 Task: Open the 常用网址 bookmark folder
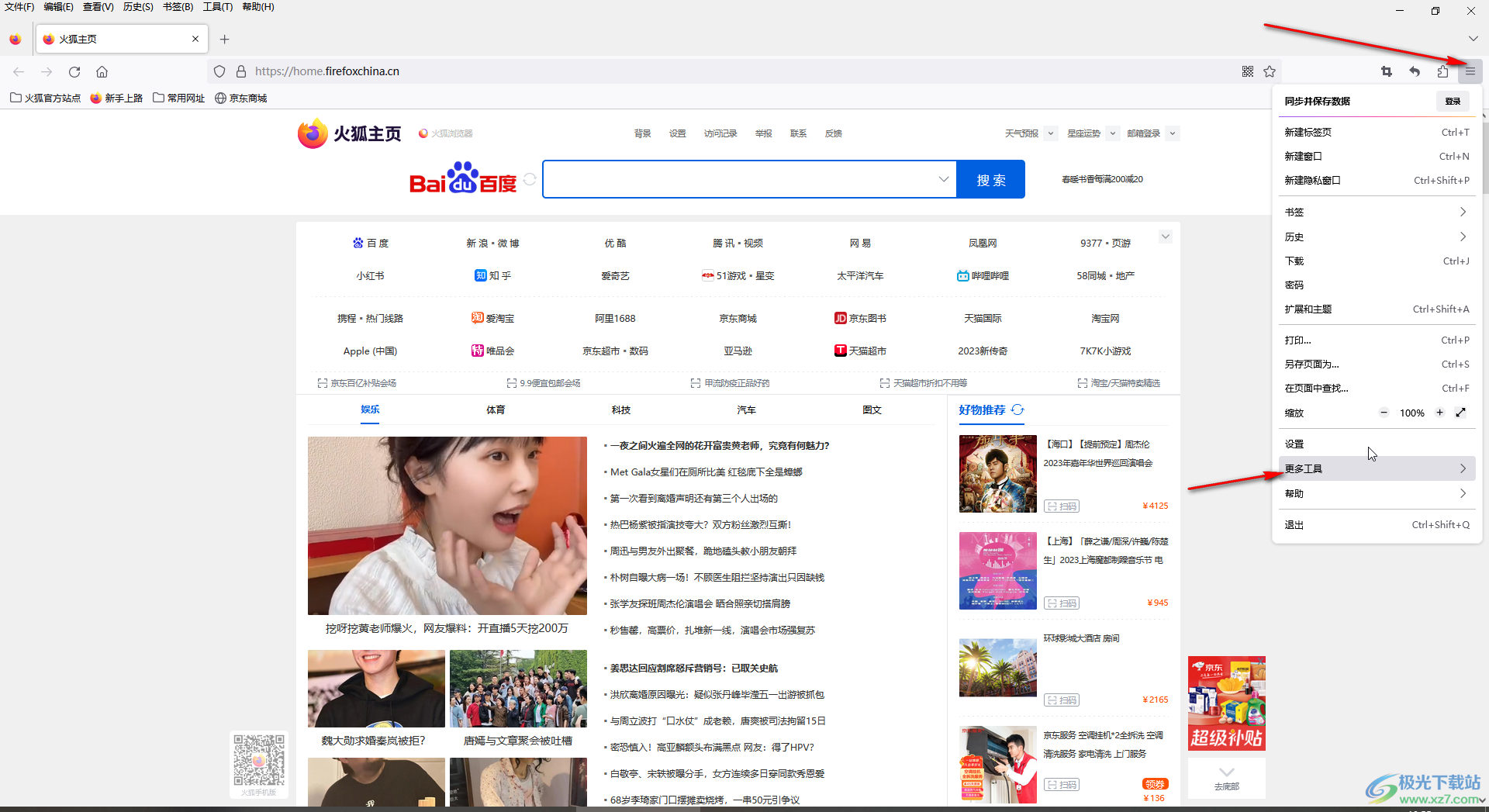[179, 98]
